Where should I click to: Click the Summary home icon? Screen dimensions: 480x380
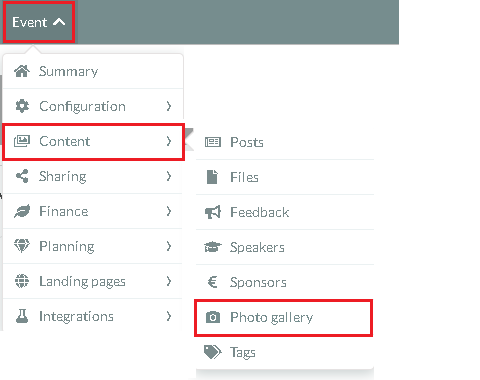point(22,71)
